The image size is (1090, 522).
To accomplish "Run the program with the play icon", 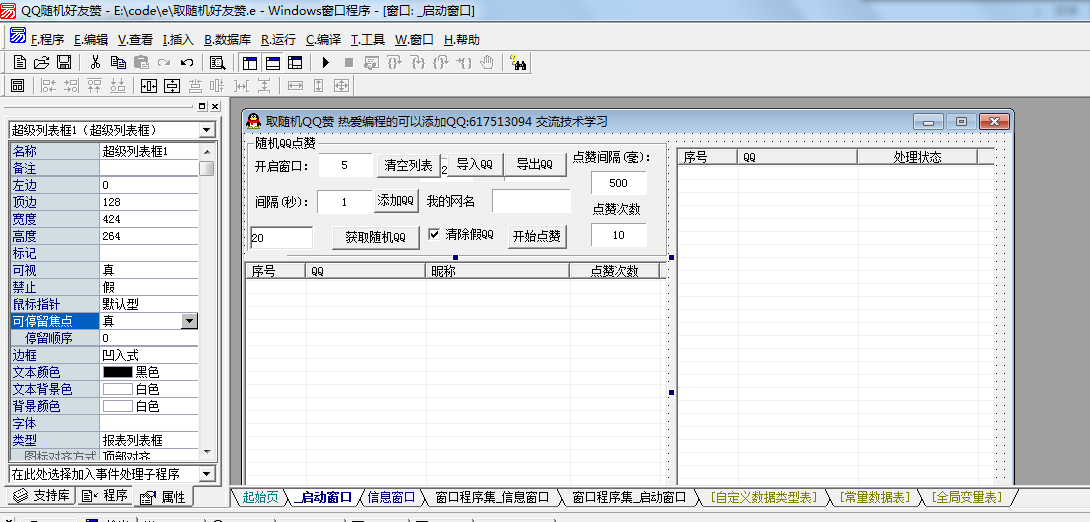I will 325,63.
